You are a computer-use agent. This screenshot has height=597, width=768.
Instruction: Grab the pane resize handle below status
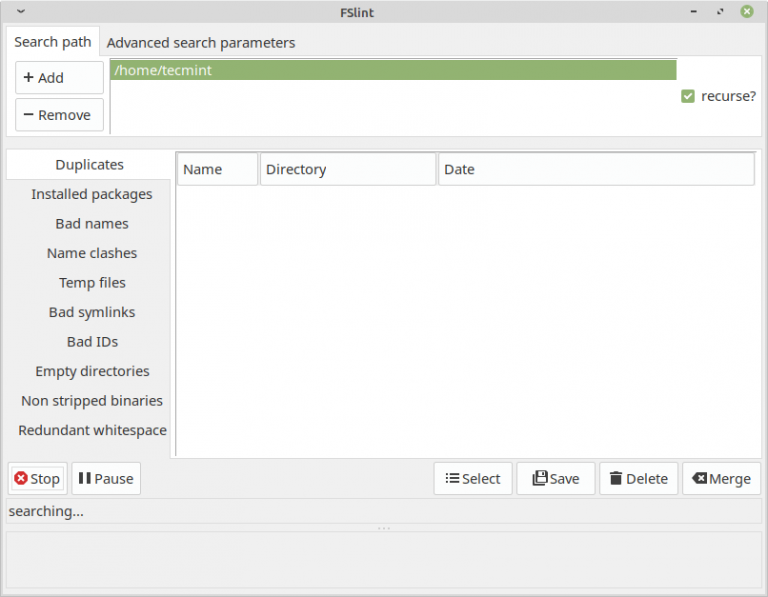click(384, 527)
